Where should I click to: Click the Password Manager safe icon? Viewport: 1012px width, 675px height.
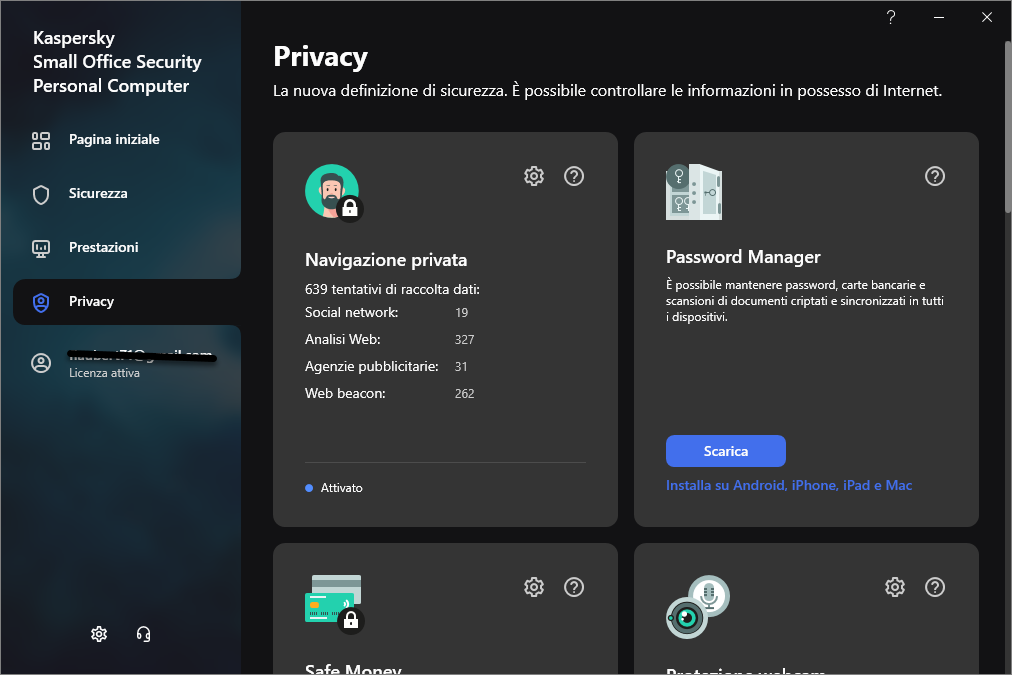point(694,191)
